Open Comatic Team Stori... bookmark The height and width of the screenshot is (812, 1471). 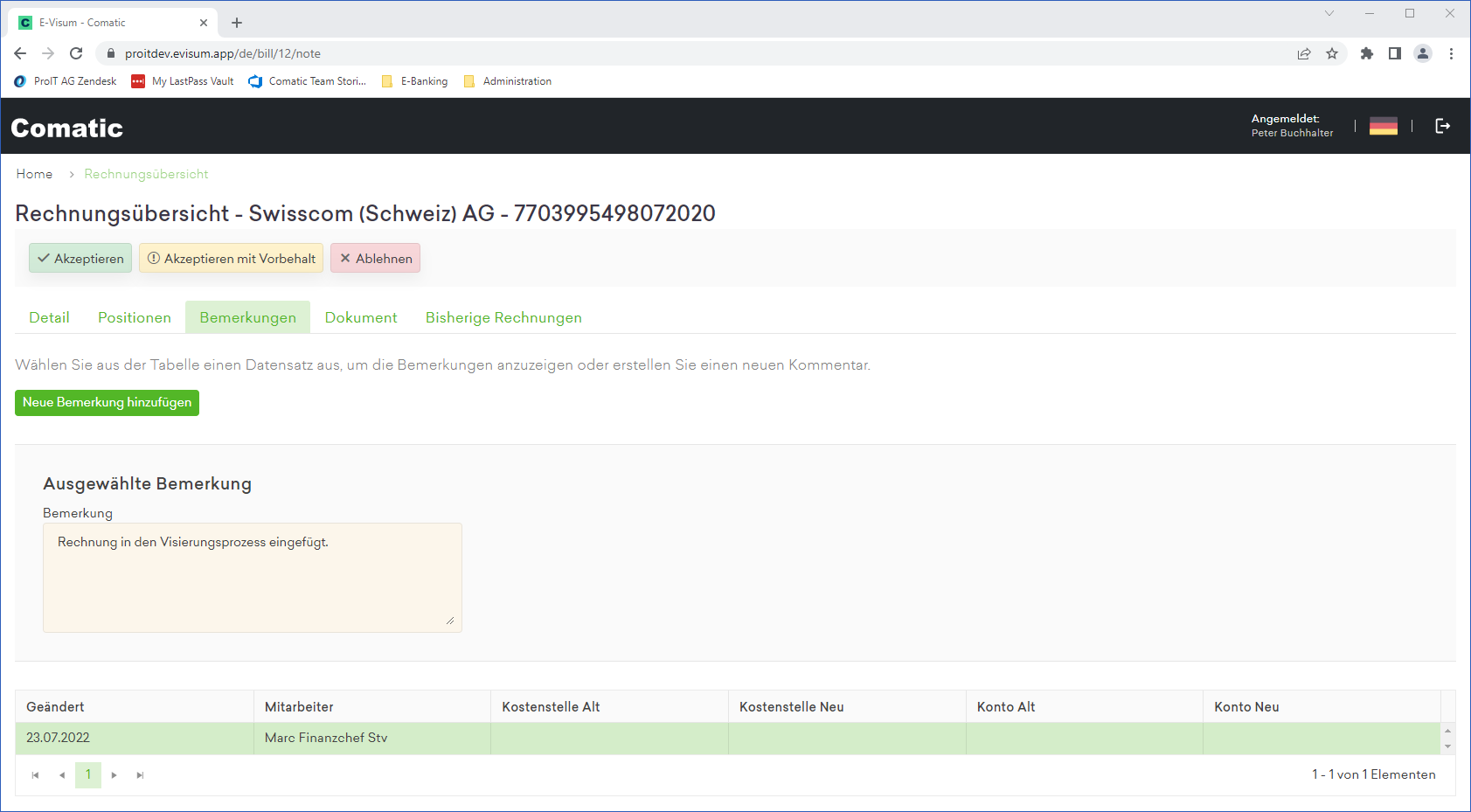pyautogui.click(x=307, y=81)
